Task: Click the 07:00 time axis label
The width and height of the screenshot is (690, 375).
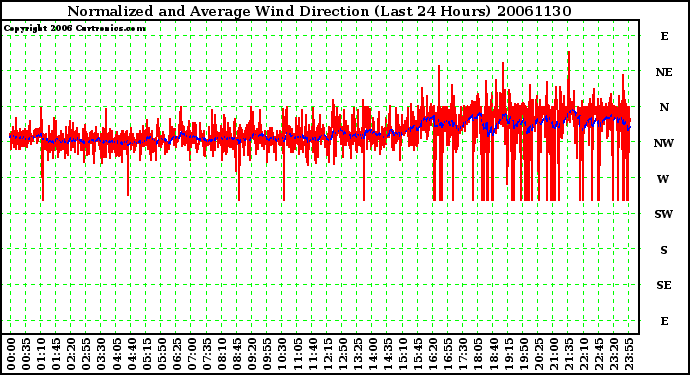Action: (192, 354)
